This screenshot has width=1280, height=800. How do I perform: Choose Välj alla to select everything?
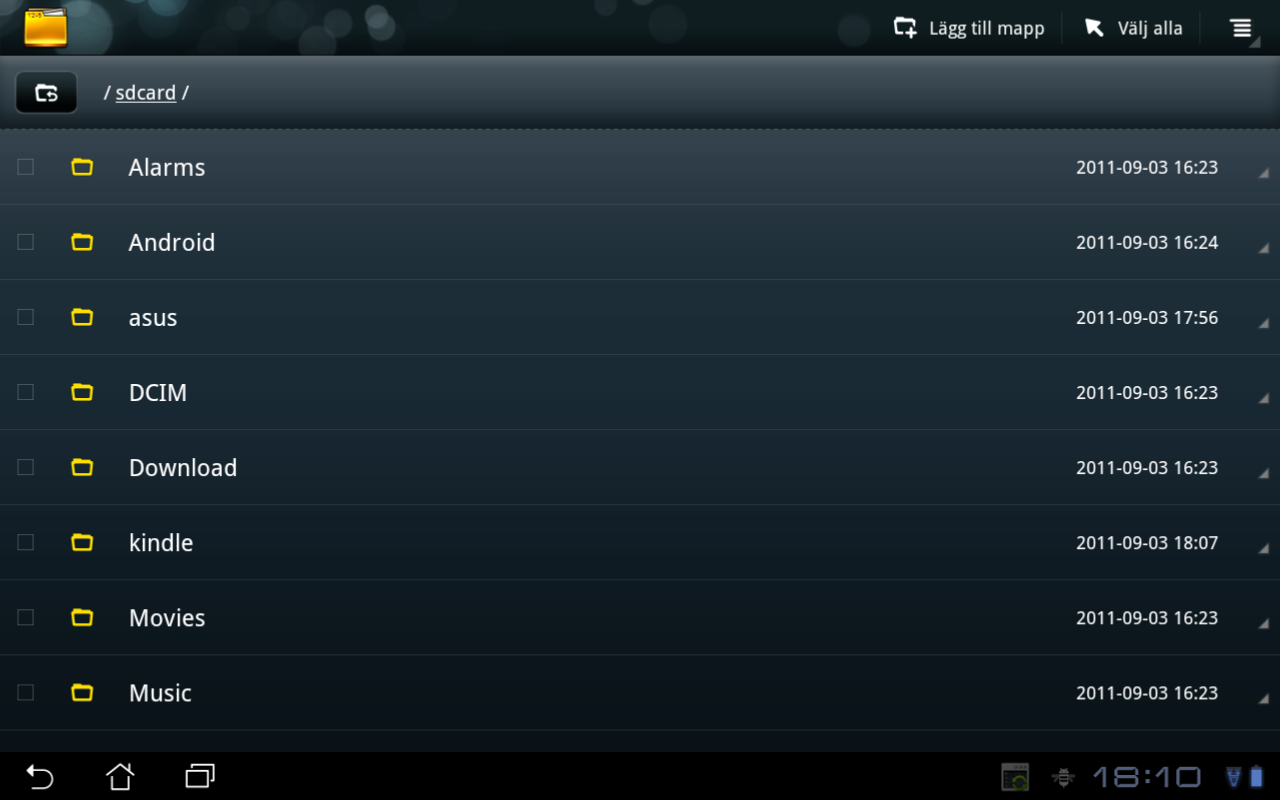coord(1134,28)
